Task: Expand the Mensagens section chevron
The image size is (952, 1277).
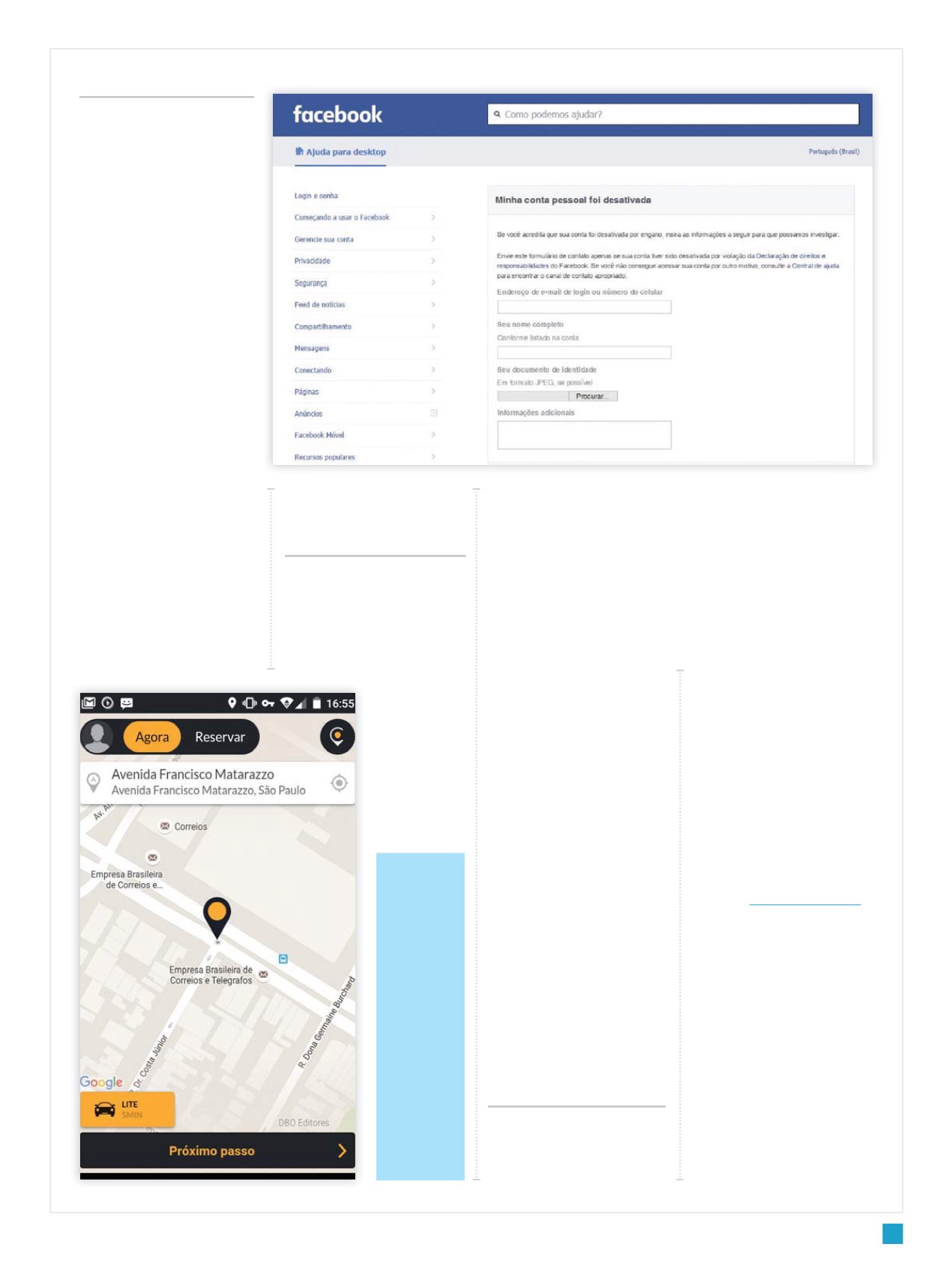Action: click(433, 348)
